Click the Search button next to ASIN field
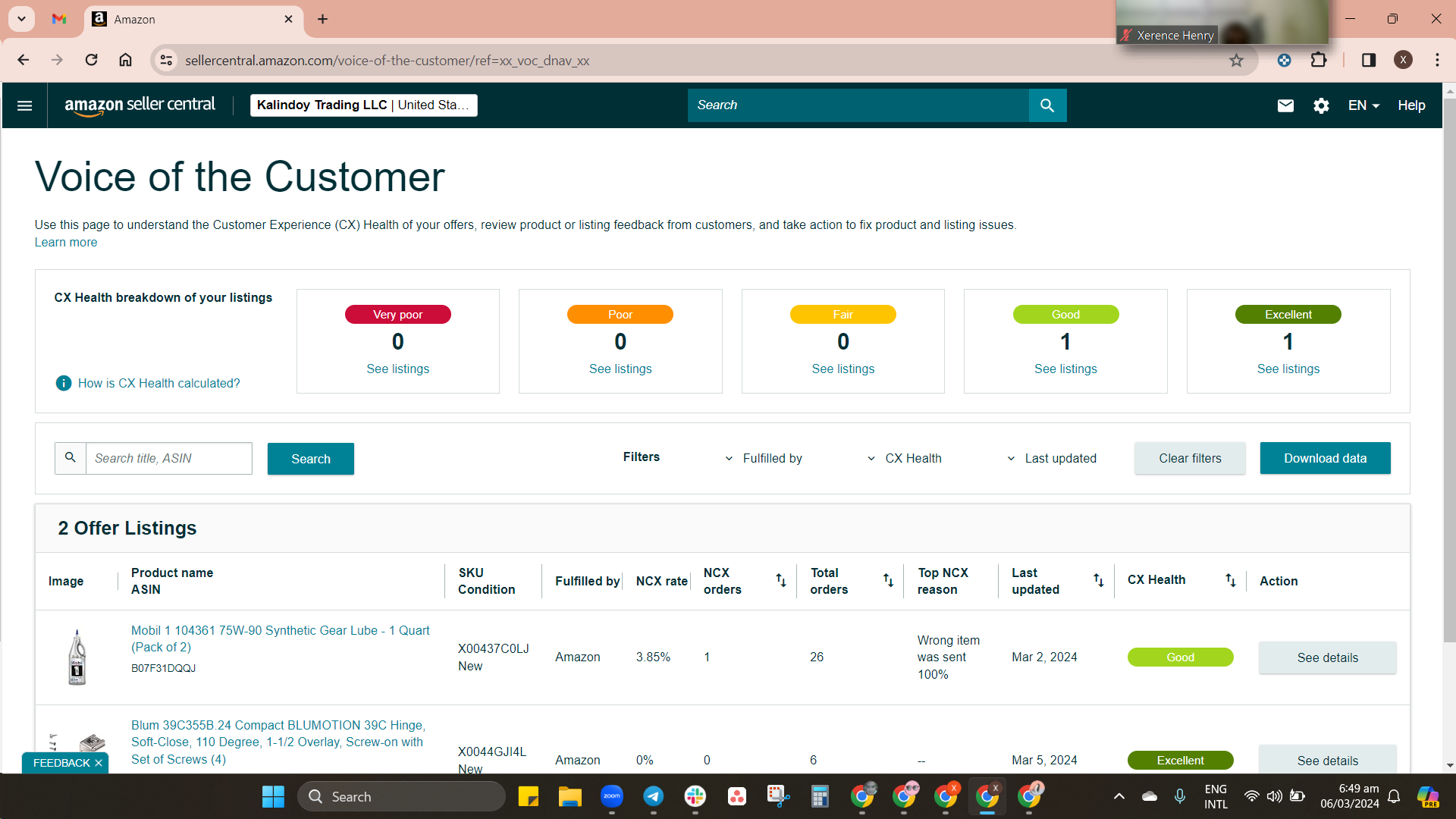 point(311,459)
